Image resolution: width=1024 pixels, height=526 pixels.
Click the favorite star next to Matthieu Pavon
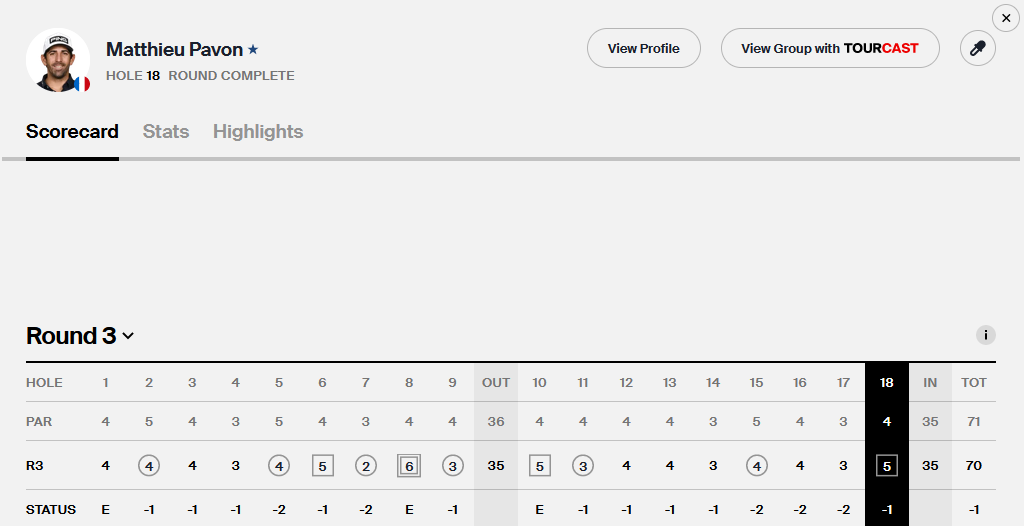[x=254, y=49]
